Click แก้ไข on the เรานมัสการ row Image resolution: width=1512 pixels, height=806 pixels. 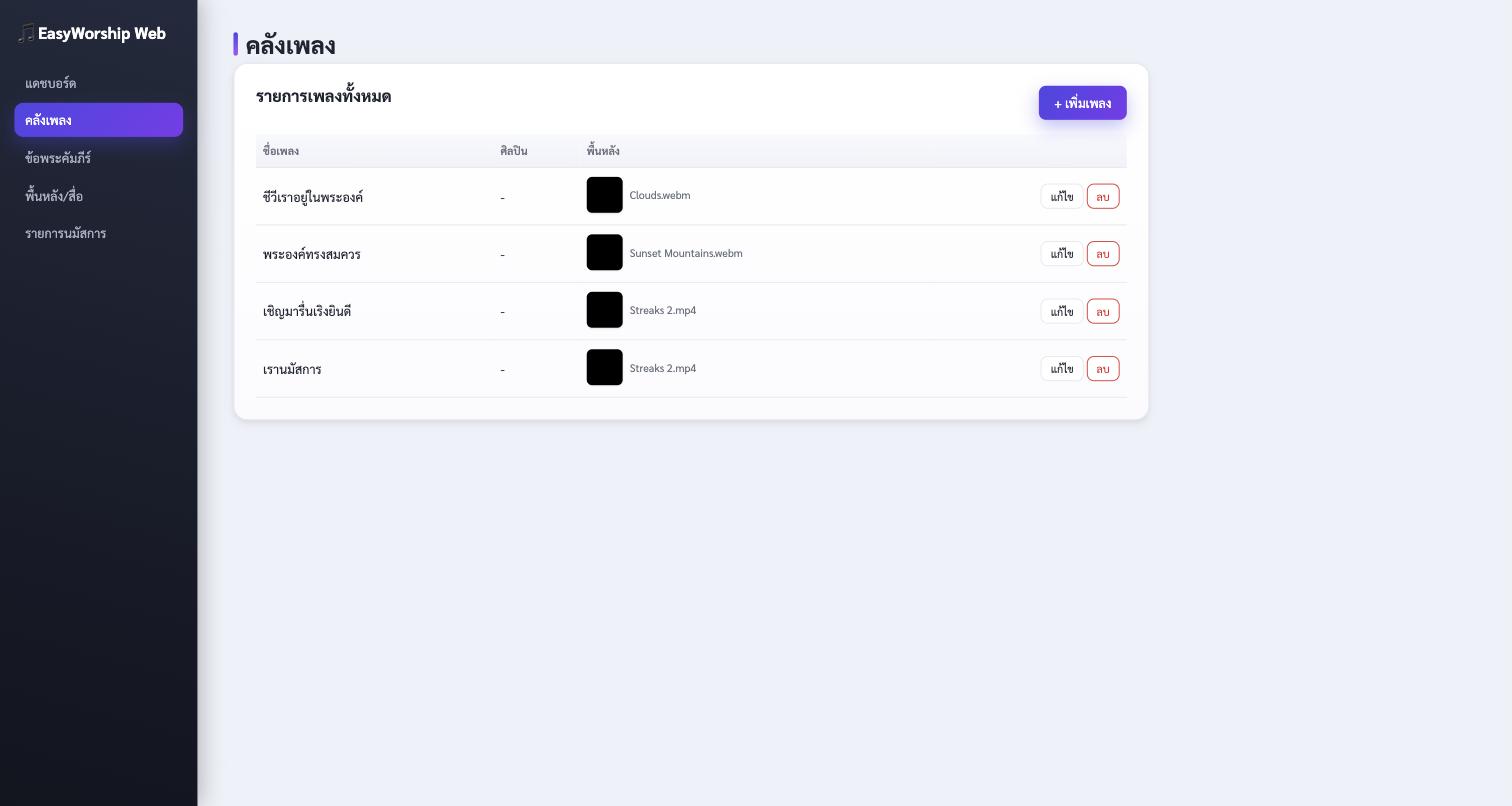(x=1062, y=369)
